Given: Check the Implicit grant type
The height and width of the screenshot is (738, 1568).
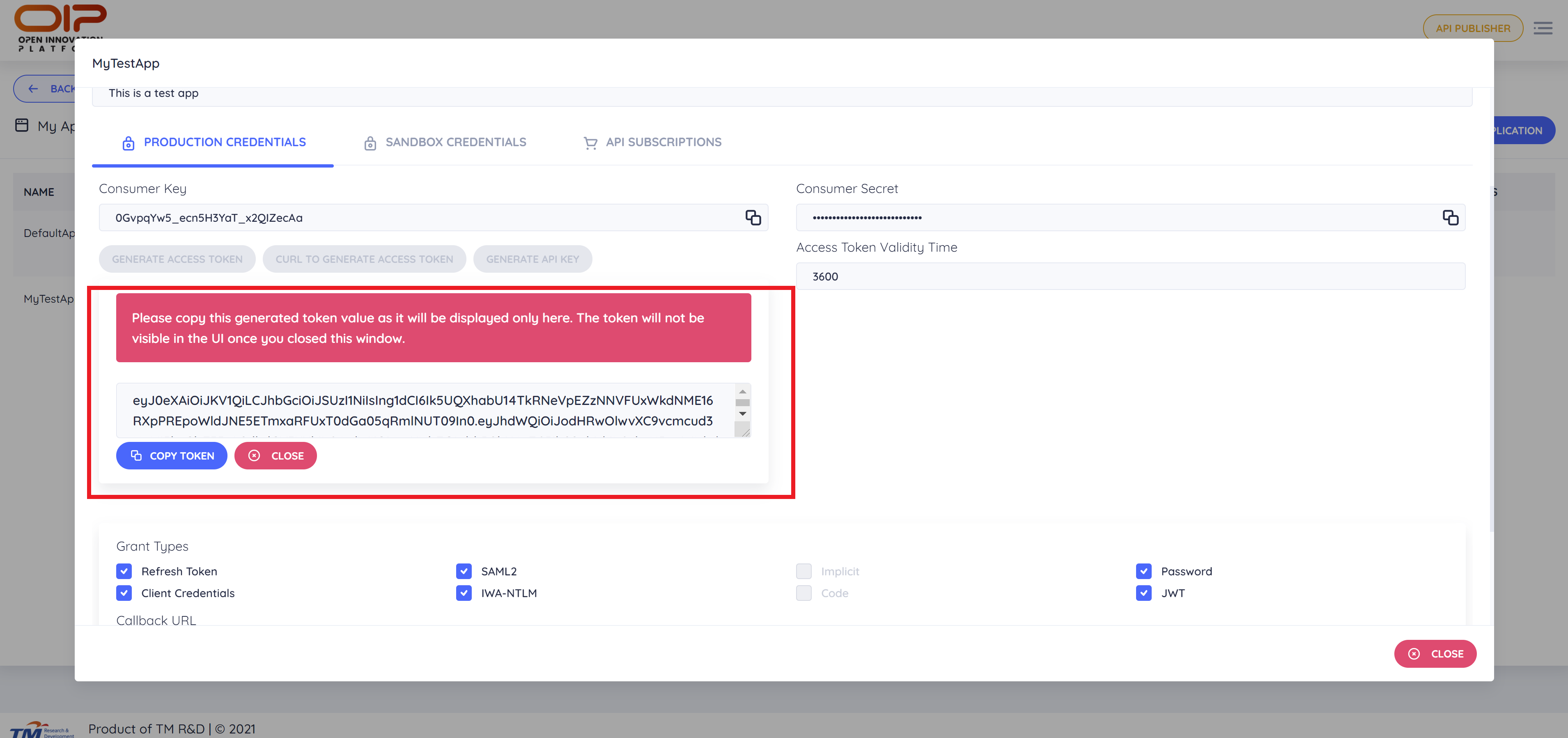Looking at the screenshot, I should point(804,571).
